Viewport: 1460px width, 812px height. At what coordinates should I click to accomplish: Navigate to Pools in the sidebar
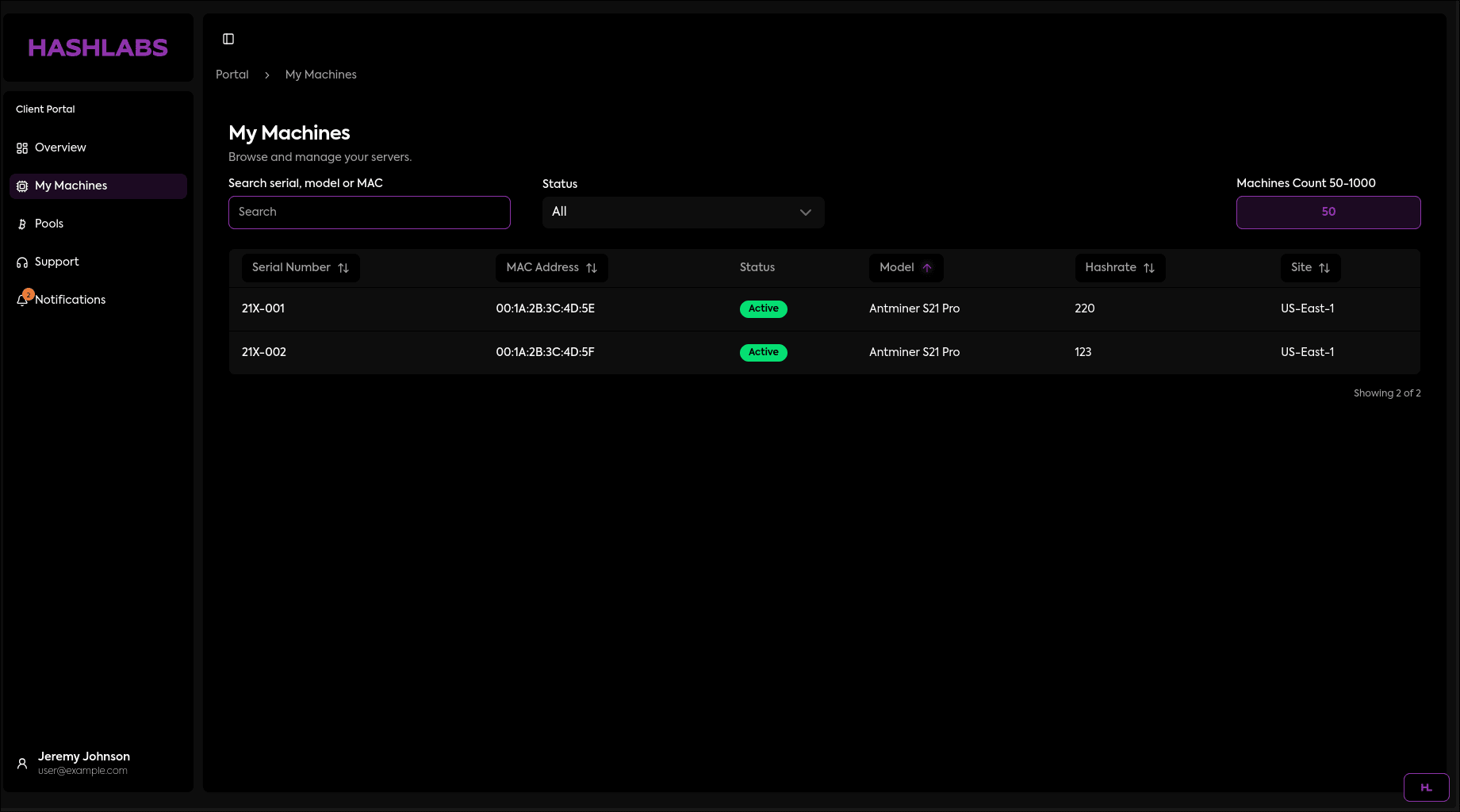pyautogui.click(x=49, y=224)
